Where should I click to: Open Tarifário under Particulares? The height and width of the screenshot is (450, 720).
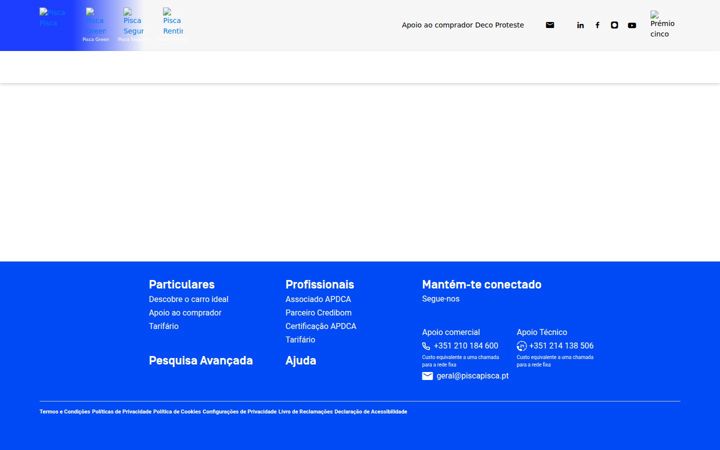[x=163, y=326]
